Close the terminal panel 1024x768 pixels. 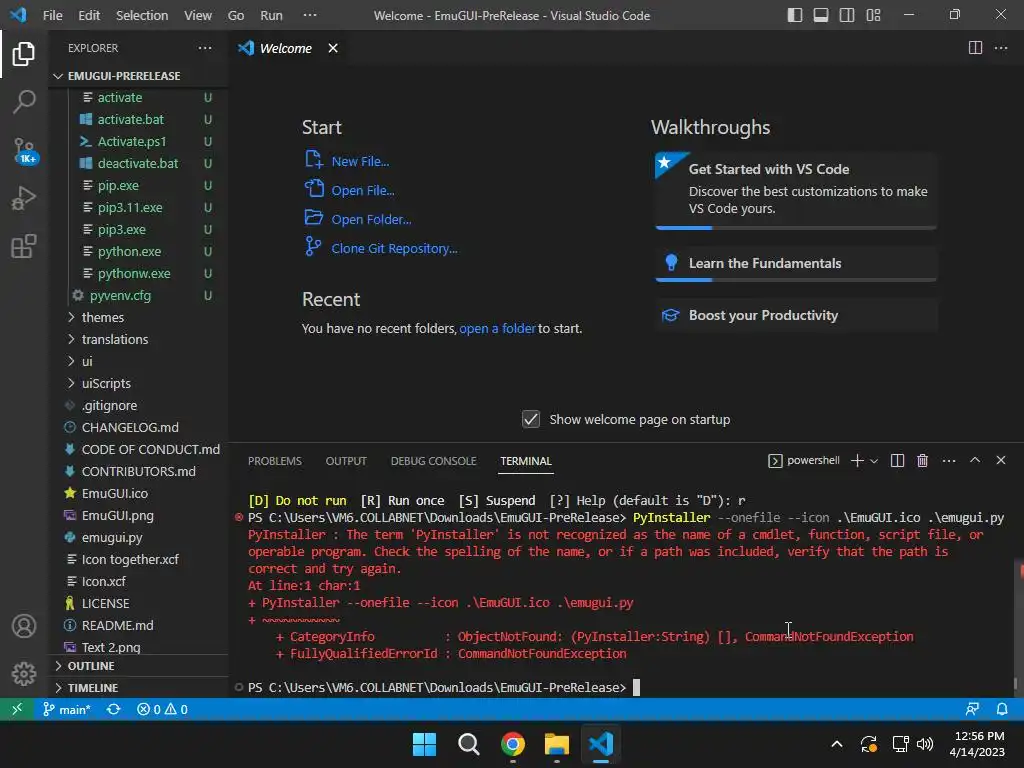(x=1000, y=460)
